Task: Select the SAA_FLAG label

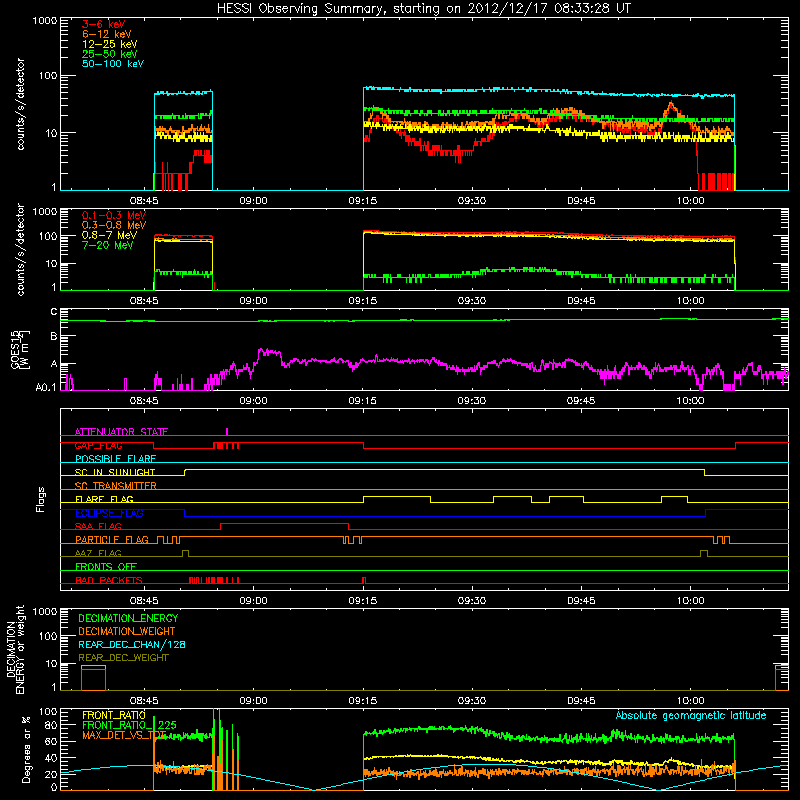Action: point(98,526)
